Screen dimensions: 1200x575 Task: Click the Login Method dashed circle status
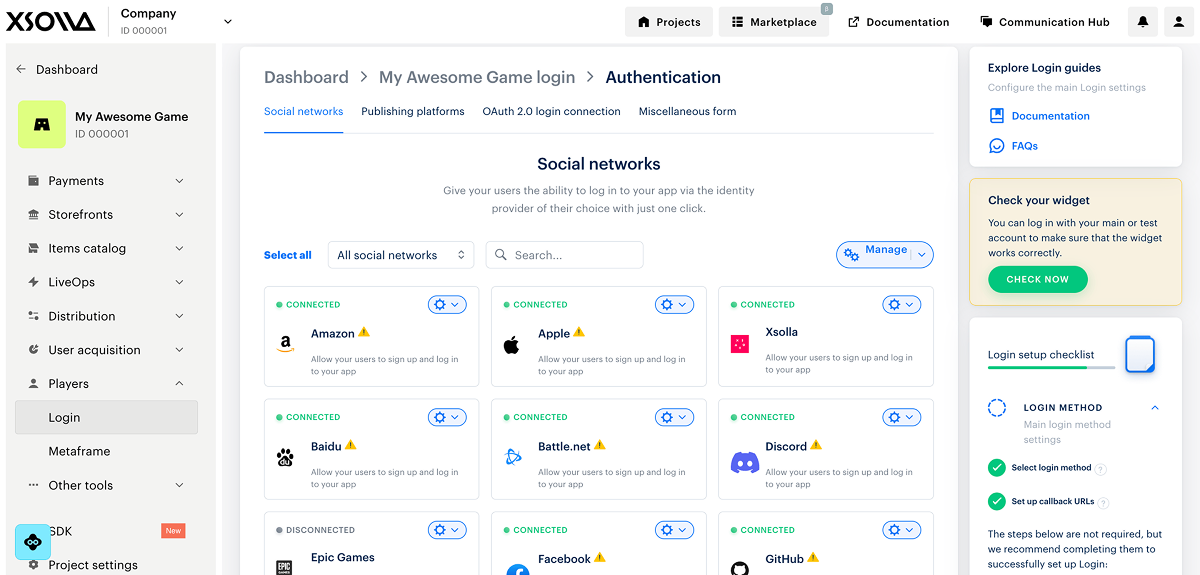(997, 408)
